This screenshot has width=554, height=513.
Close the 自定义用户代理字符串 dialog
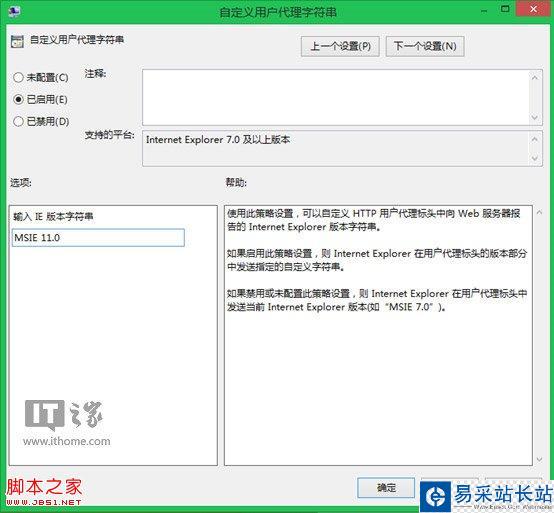click(x=534, y=9)
